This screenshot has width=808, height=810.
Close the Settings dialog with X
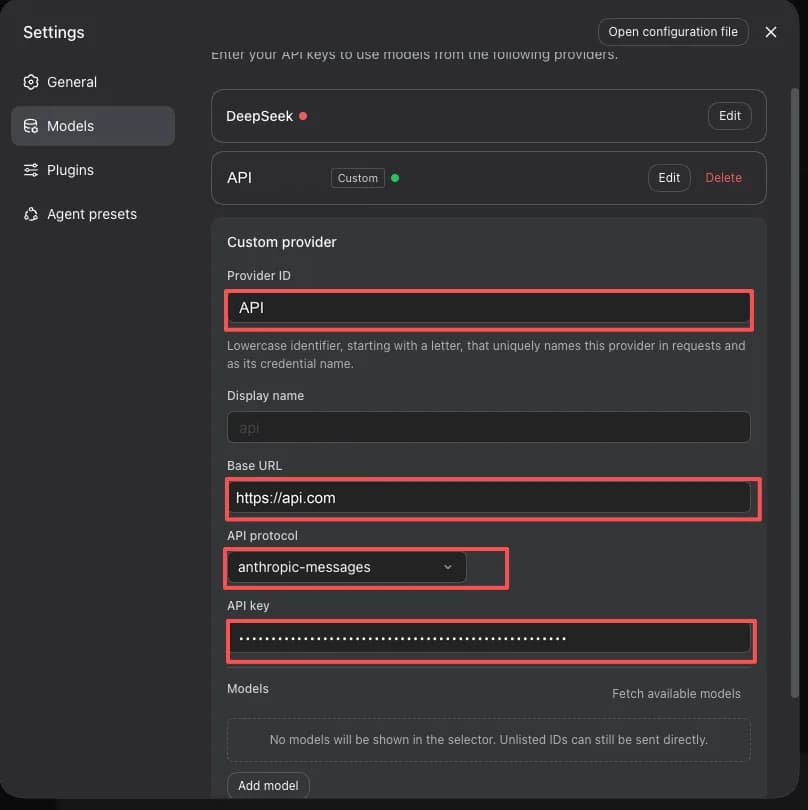click(770, 32)
